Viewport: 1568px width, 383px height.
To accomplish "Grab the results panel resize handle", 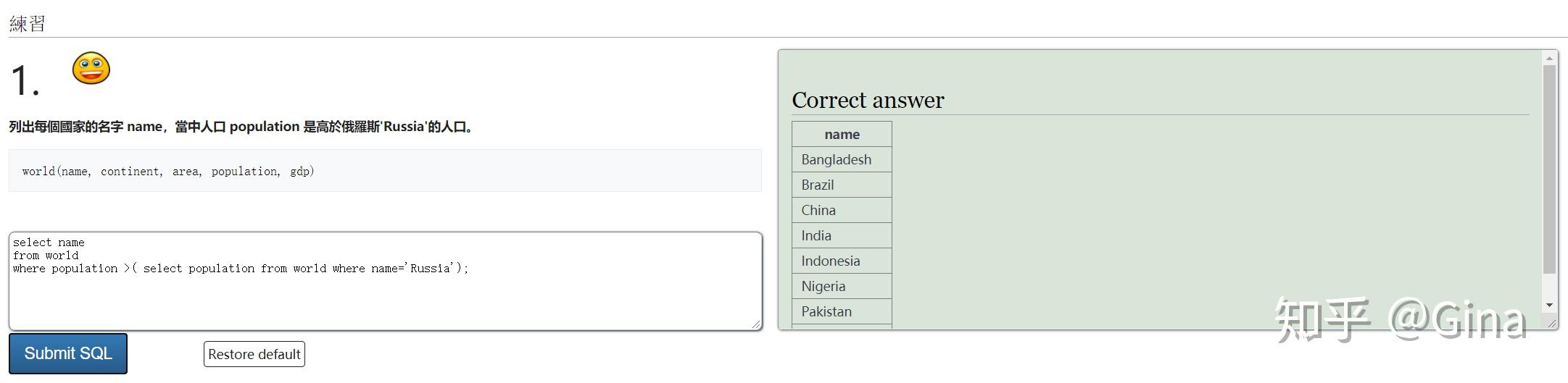I will point(1551,322).
